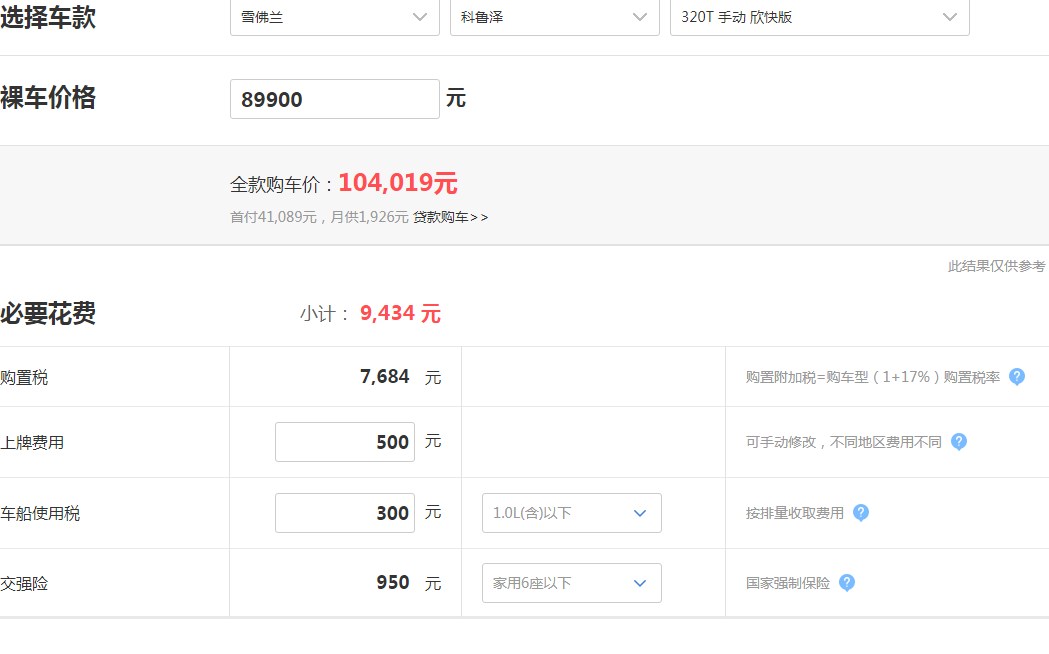Click the 裸车价格 heading
The height and width of the screenshot is (654, 1049).
48,98
